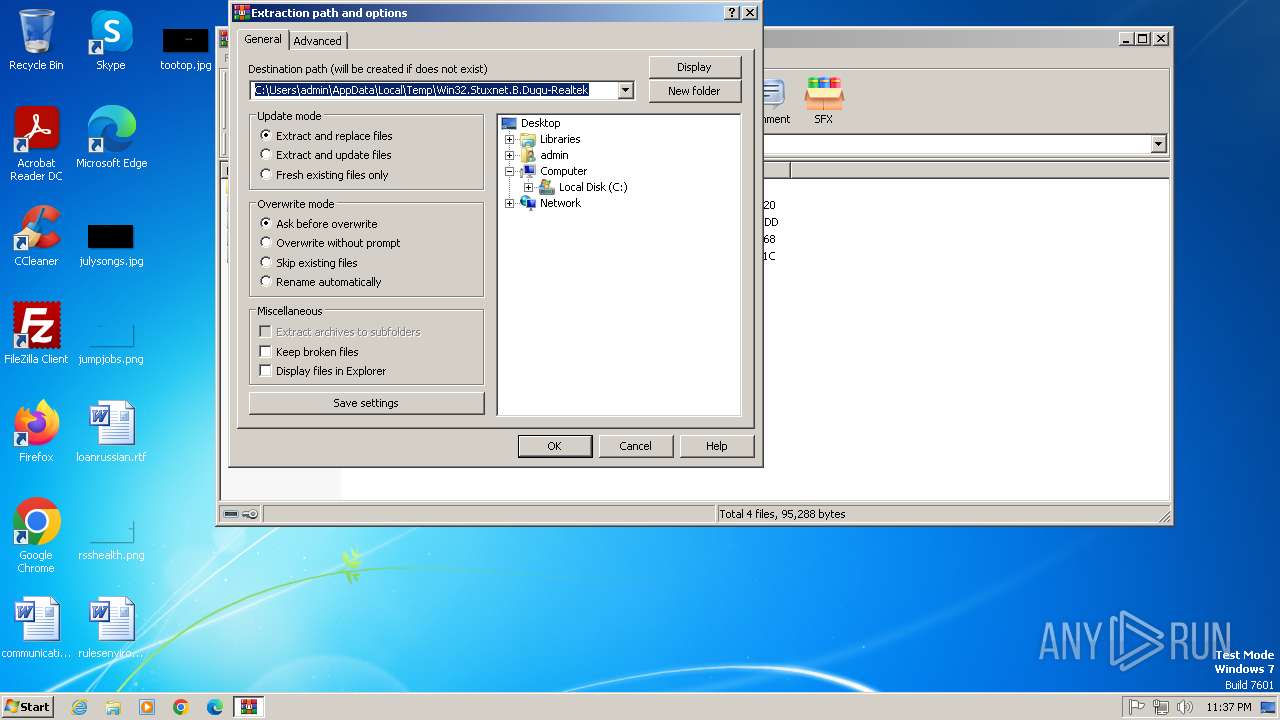Click the taskbar clock showing 11:37 PM
Image resolution: width=1280 pixels, height=720 pixels.
pyautogui.click(x=1228, y=707)
